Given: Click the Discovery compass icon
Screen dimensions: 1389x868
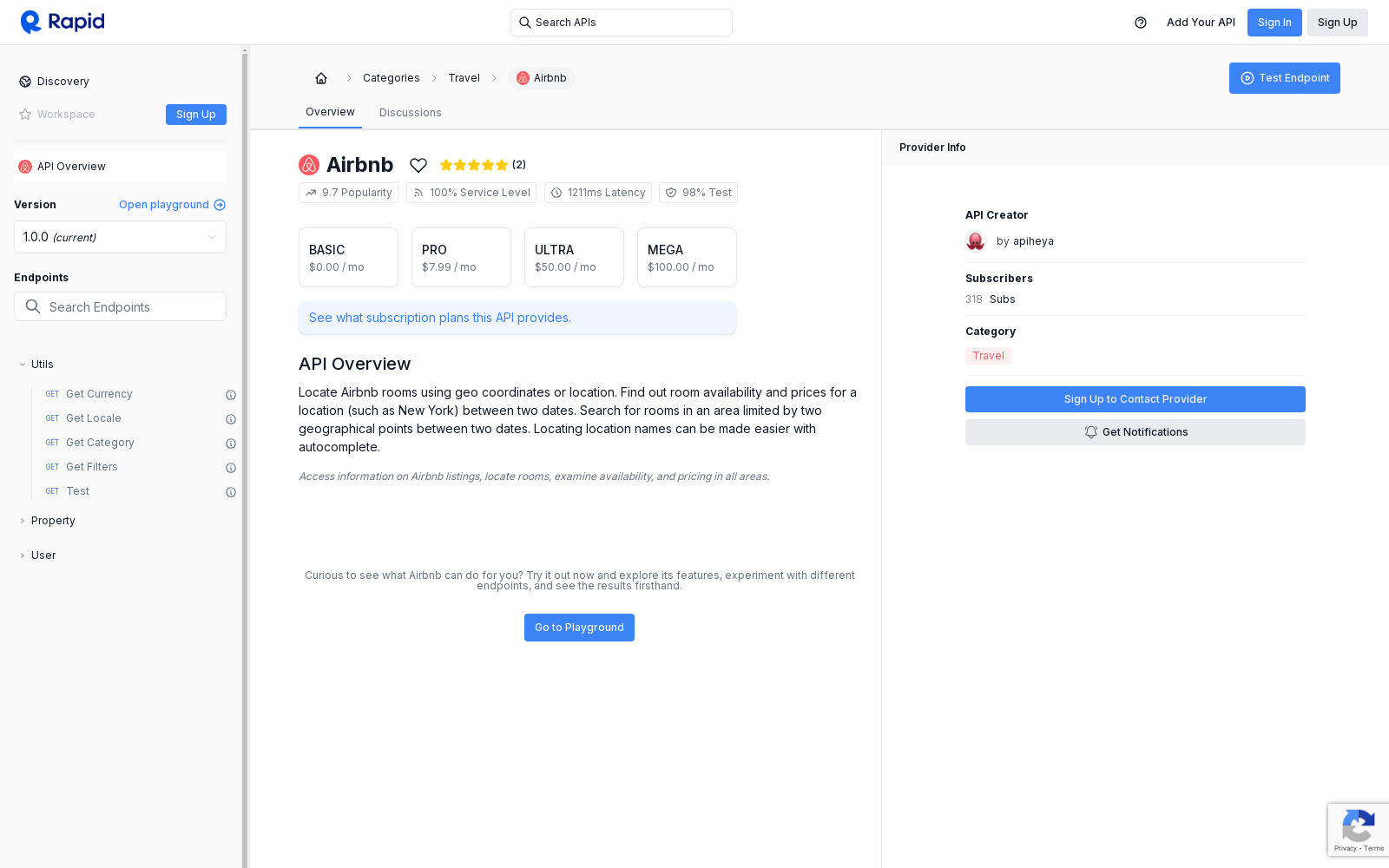Looking at the screenshot, I should click(x=25, y=82).
